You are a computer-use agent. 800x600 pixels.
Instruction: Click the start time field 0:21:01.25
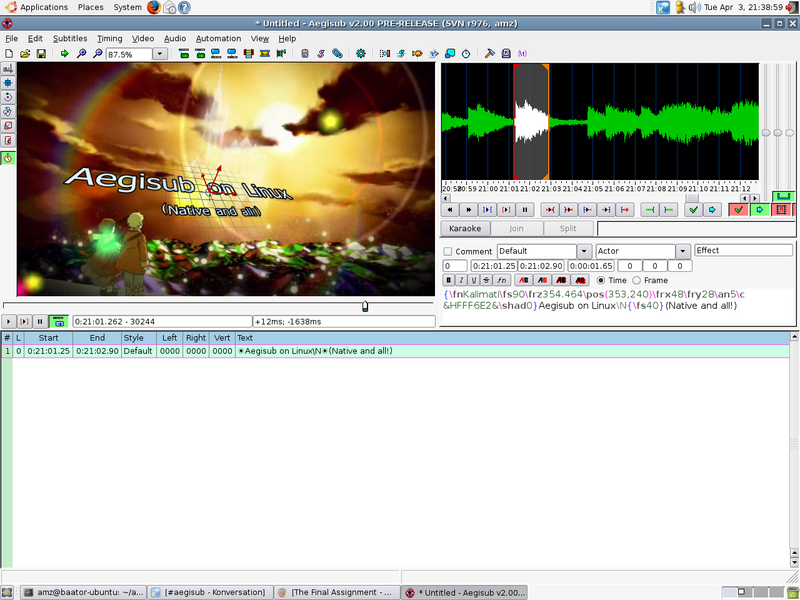[494, 266]
